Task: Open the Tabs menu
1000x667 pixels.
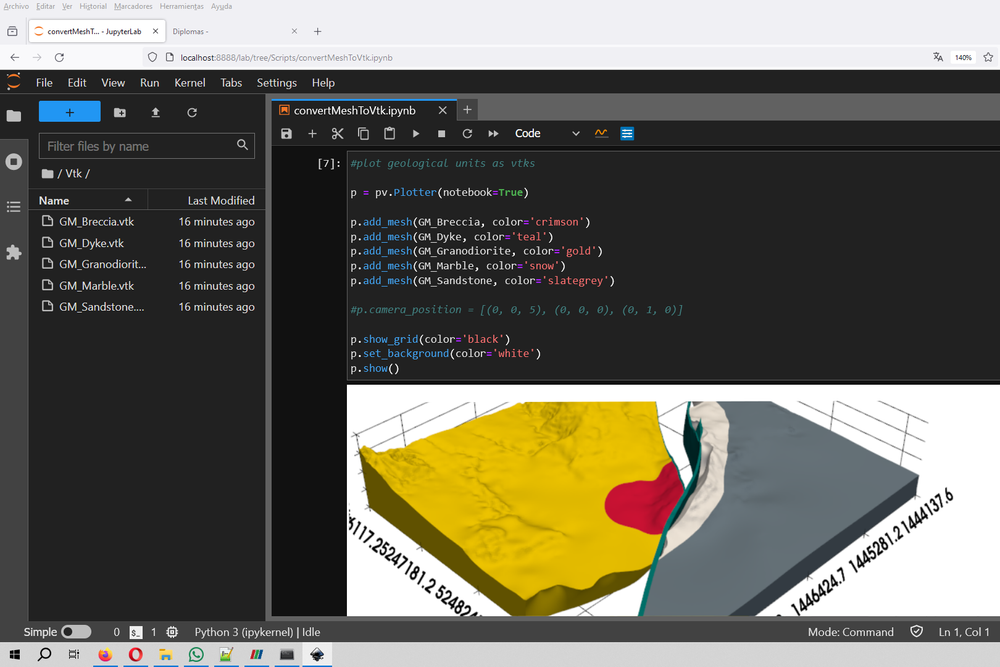Action: (x=231, y=83)
